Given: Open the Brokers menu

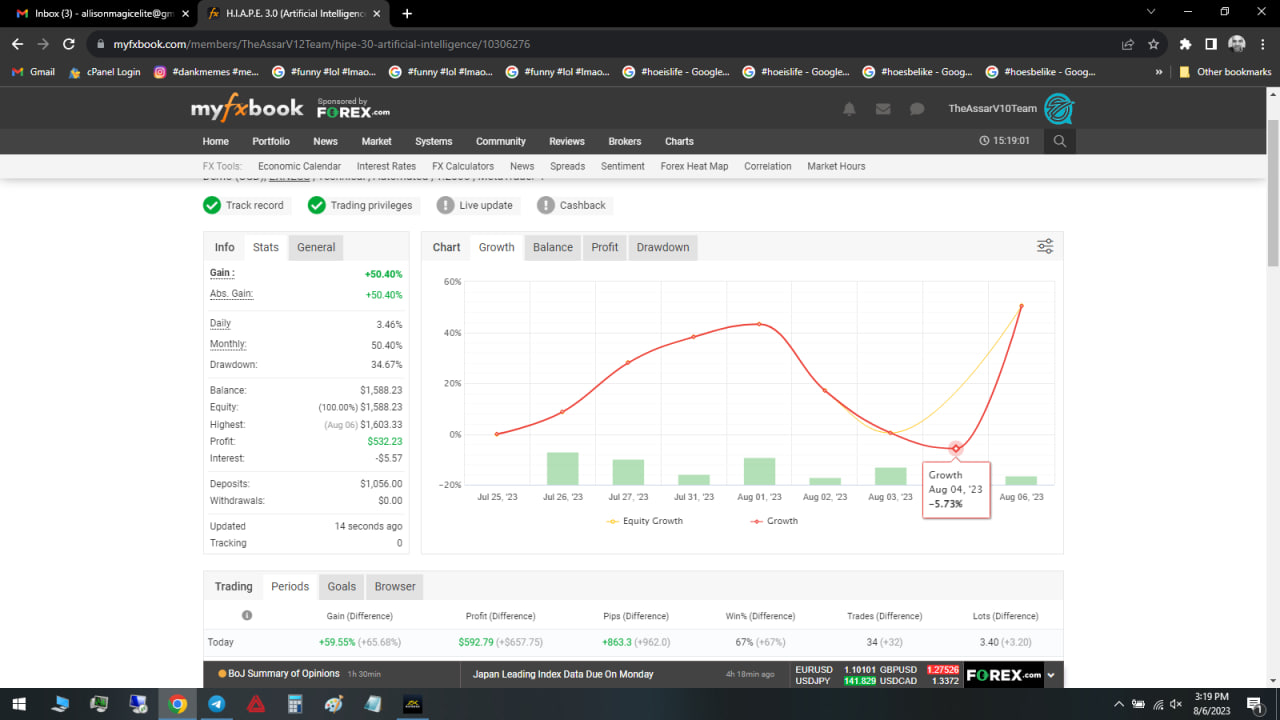Looking at the screenshot, I should pyautogui.click(x=625, y=141).
